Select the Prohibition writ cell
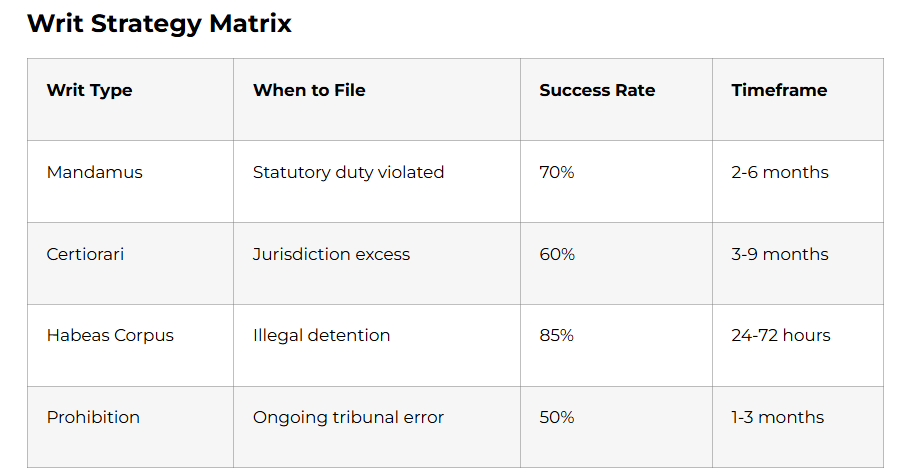The image size is (905, 476). [94, 417]
